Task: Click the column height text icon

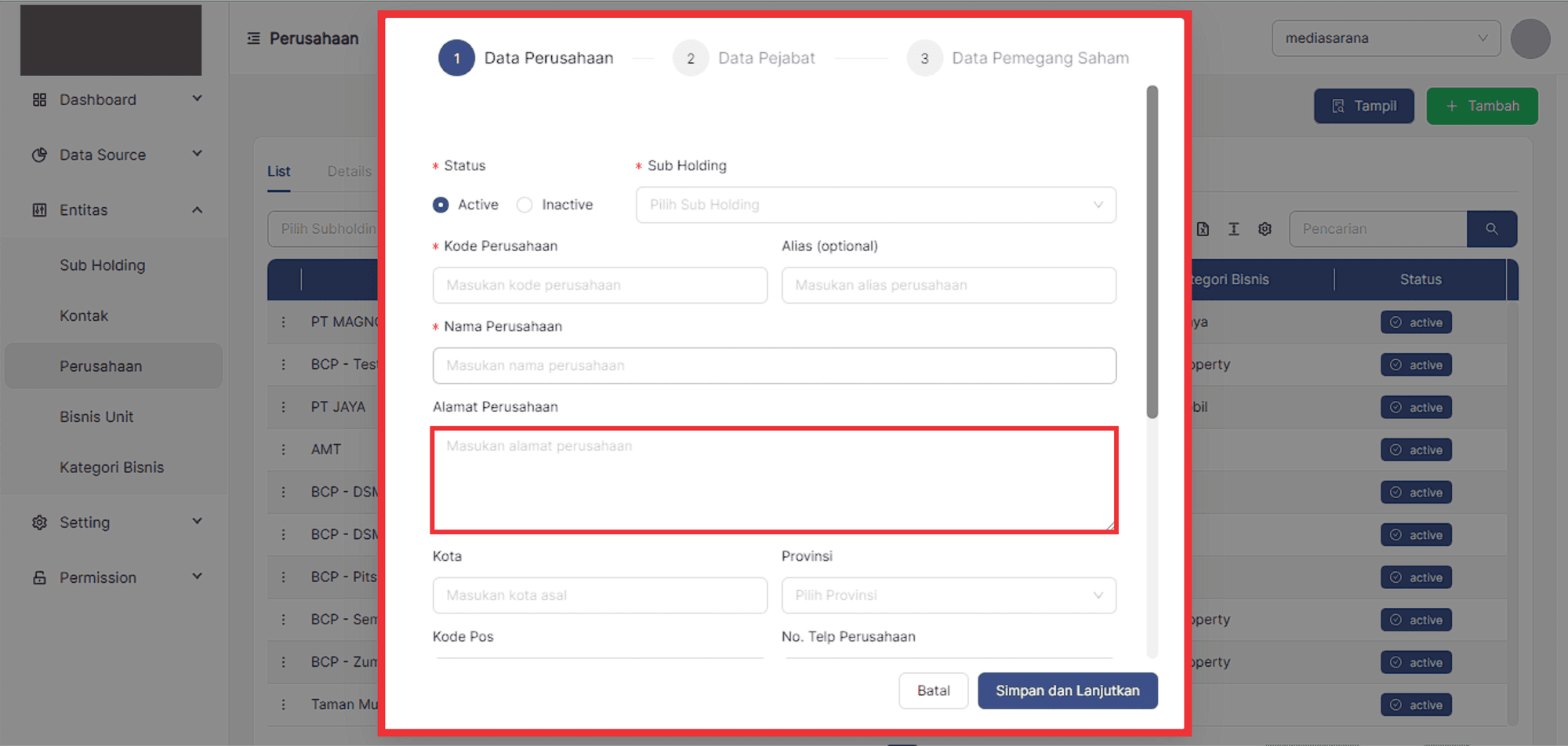Action: point(1233,229)
